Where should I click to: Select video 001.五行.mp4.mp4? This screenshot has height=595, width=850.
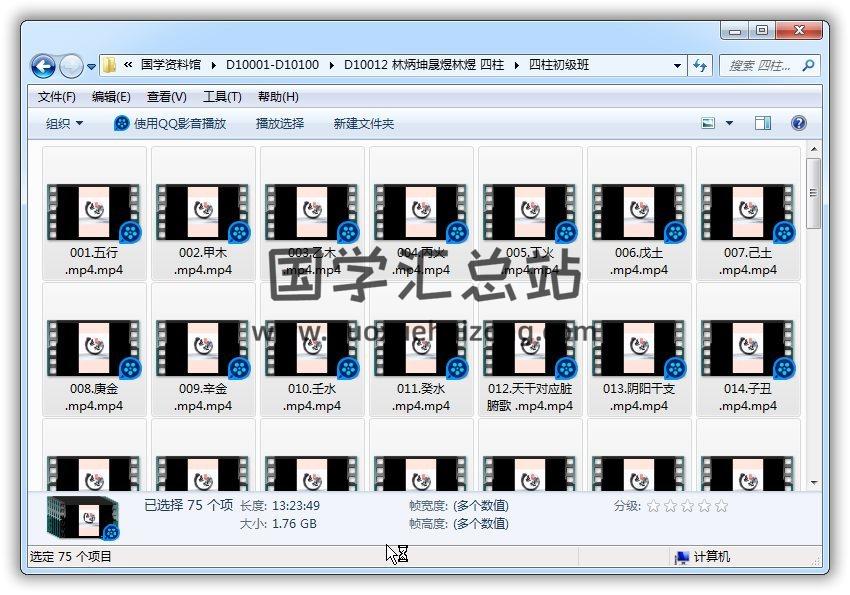94,214
